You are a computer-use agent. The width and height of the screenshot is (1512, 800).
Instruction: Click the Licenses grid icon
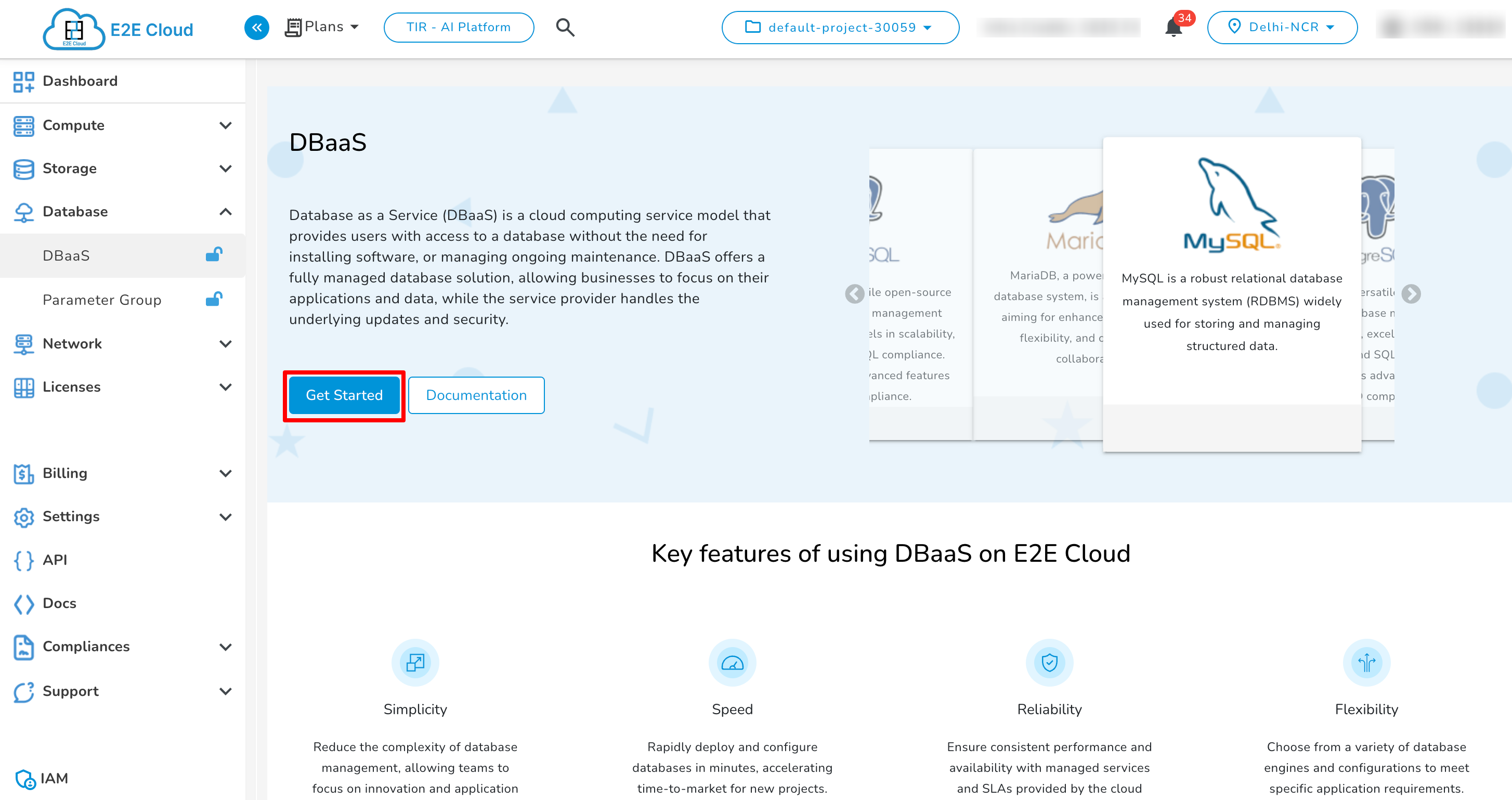tap(23, 387)
